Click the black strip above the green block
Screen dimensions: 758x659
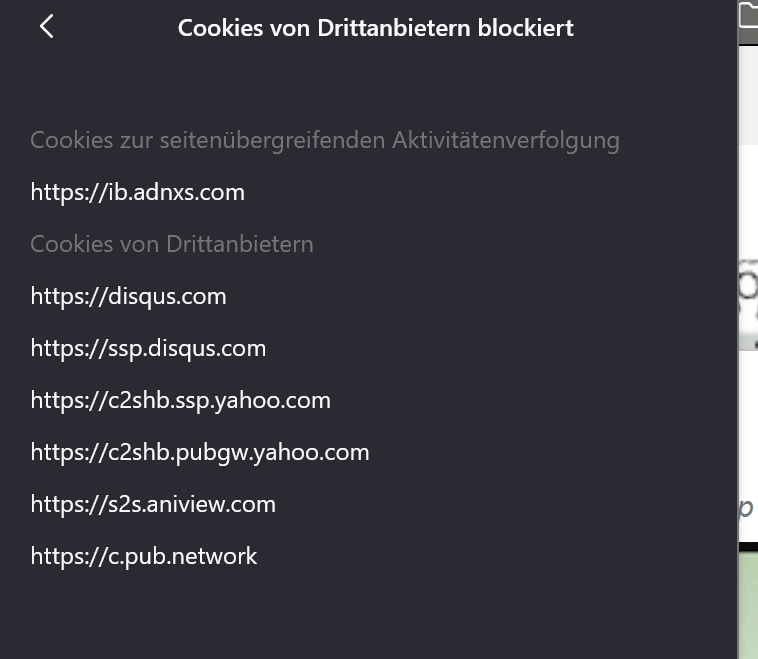tap(748, 547)
